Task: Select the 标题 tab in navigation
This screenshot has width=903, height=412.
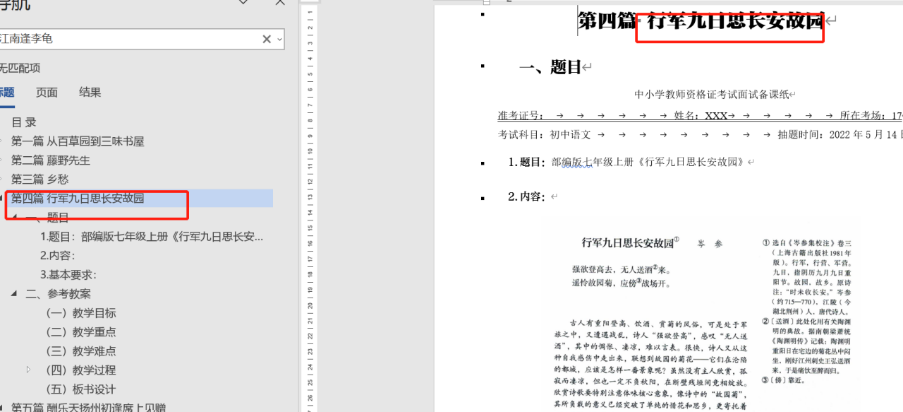Action: (x=7, y=92)
